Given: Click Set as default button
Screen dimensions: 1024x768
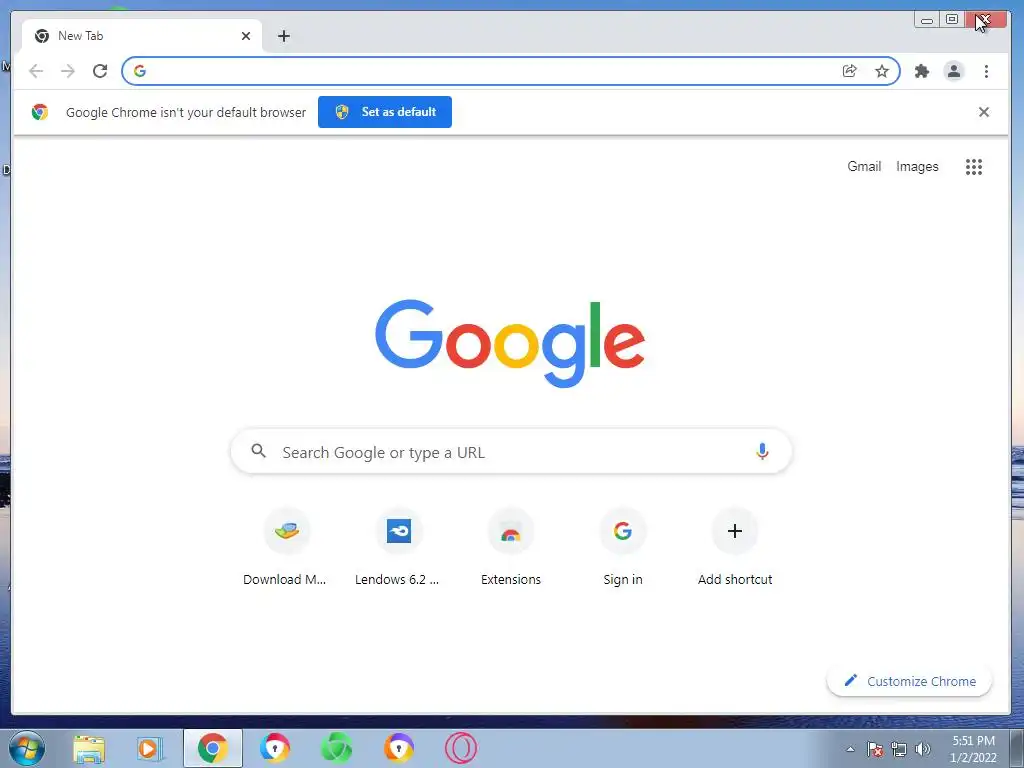Looking at the screenshot, I should 385,112.
